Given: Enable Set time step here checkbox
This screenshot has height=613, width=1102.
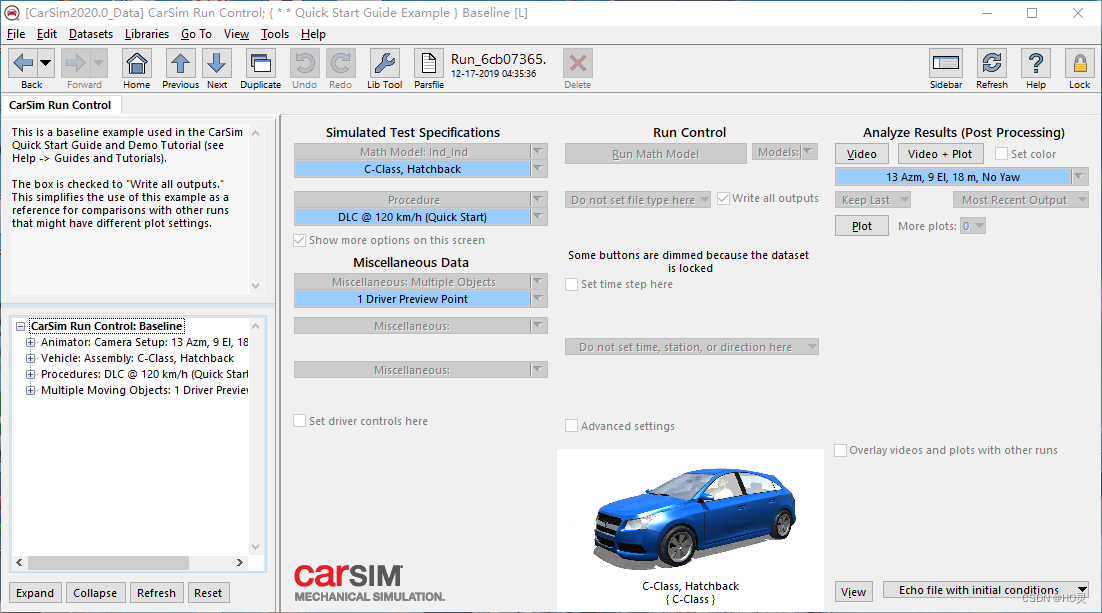Looking at the screenshot, I should 571,284.
